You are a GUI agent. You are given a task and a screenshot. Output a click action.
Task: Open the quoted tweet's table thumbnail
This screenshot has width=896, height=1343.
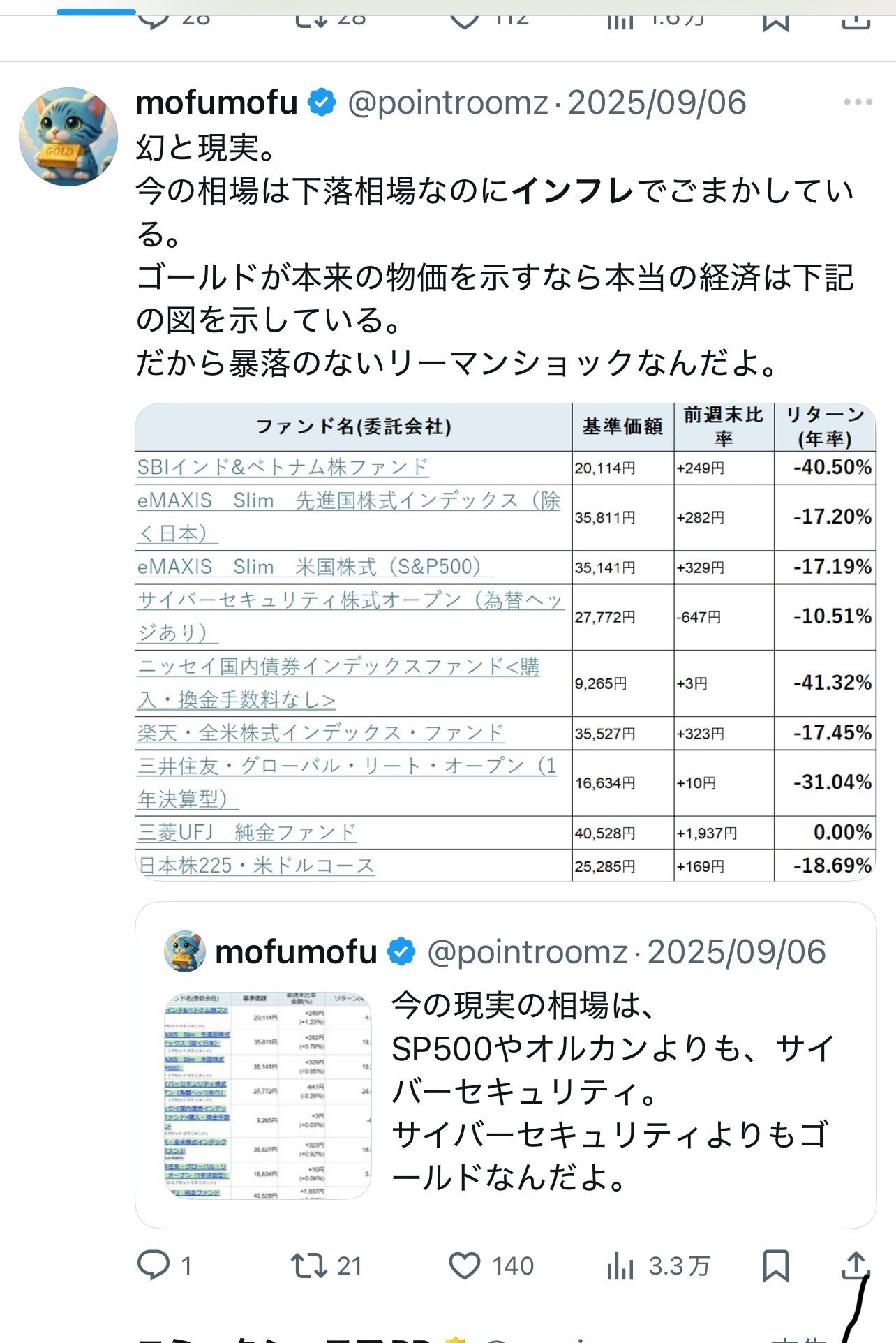[x=268, y=1096]
